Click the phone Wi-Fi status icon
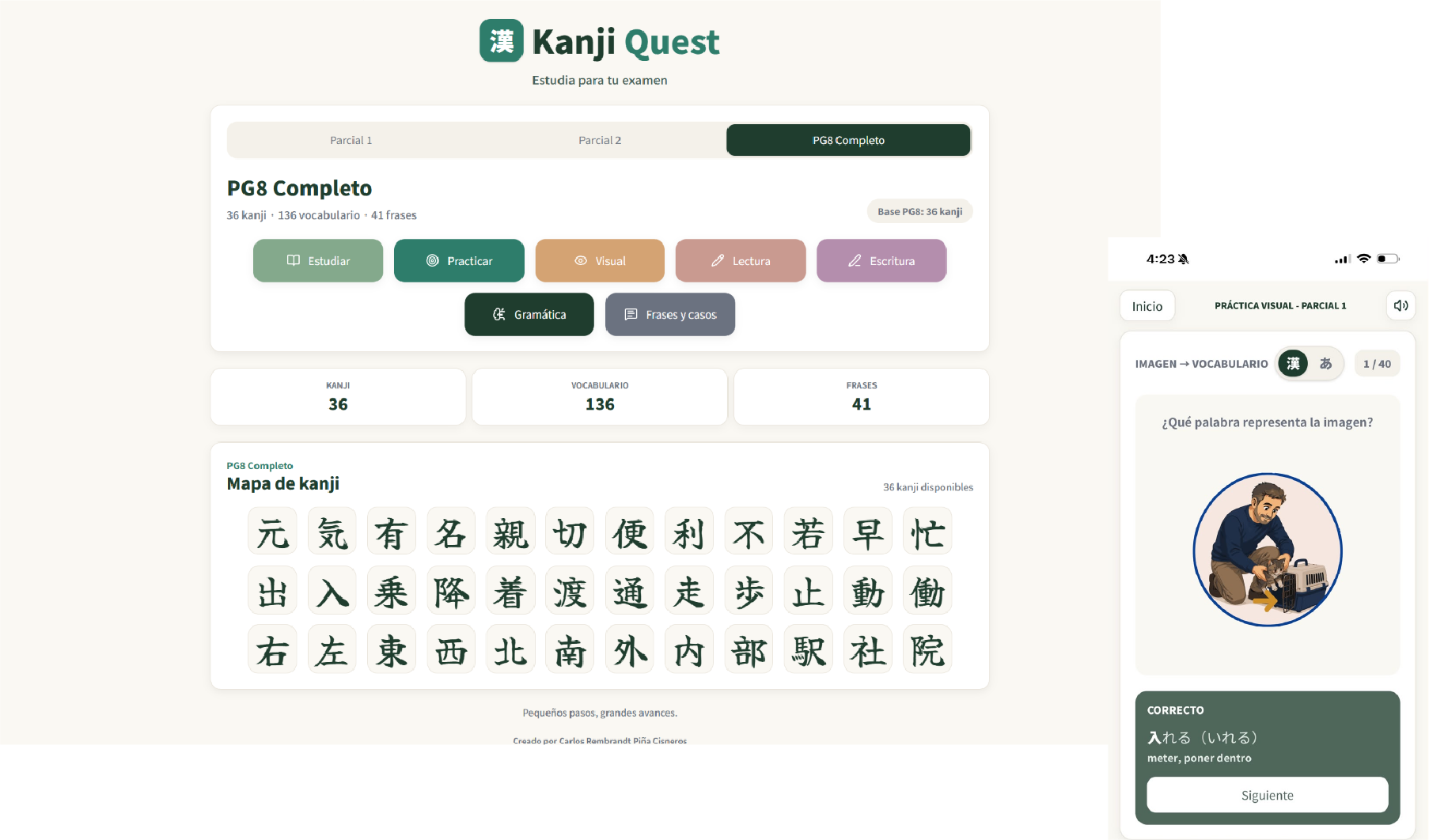Image resolution: width=1429 pixels, height=840 pixels. click(1363, 259)
